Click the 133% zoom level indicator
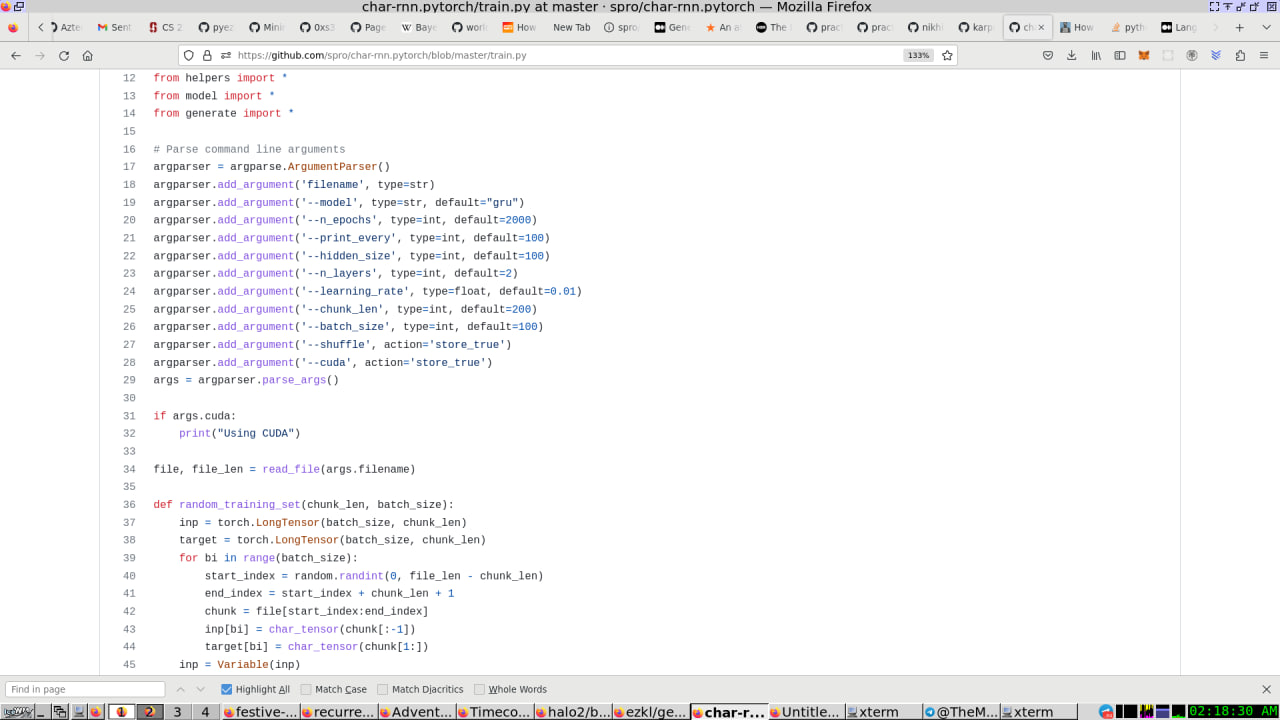The height and width of the screenshot is (720, 1280). click(x=918, y=56)
